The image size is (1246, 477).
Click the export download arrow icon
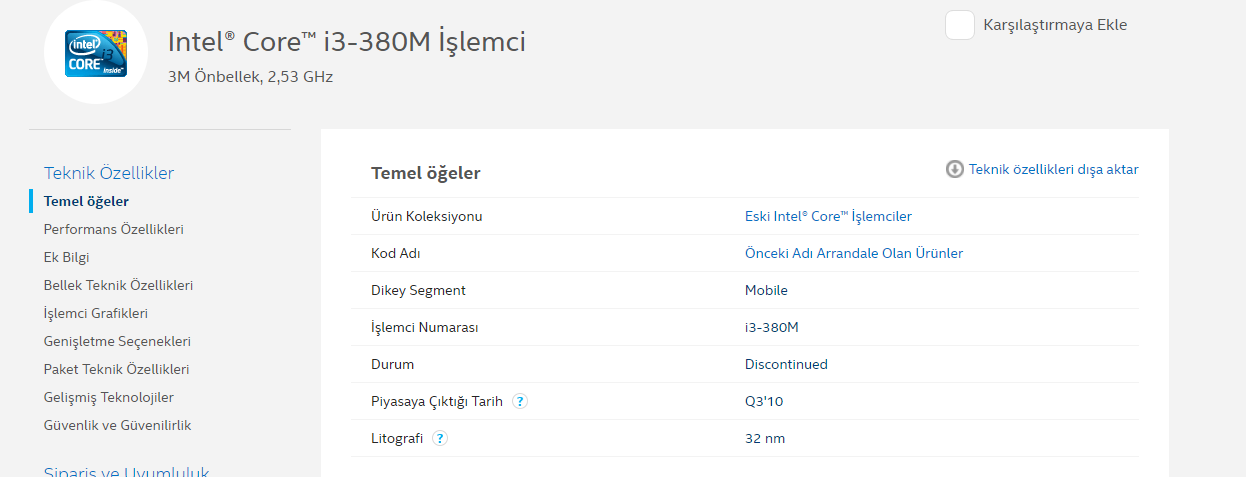tap(955, 169)
